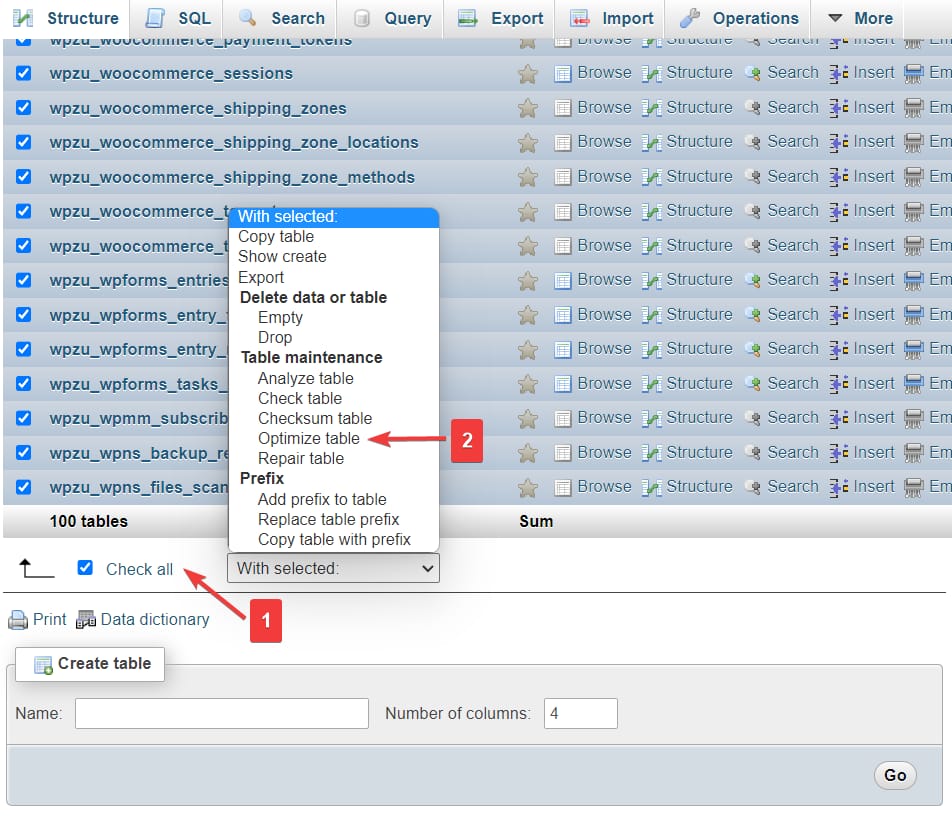Click Browse link in wpzu_wpforms_entries row

point(604,280)
